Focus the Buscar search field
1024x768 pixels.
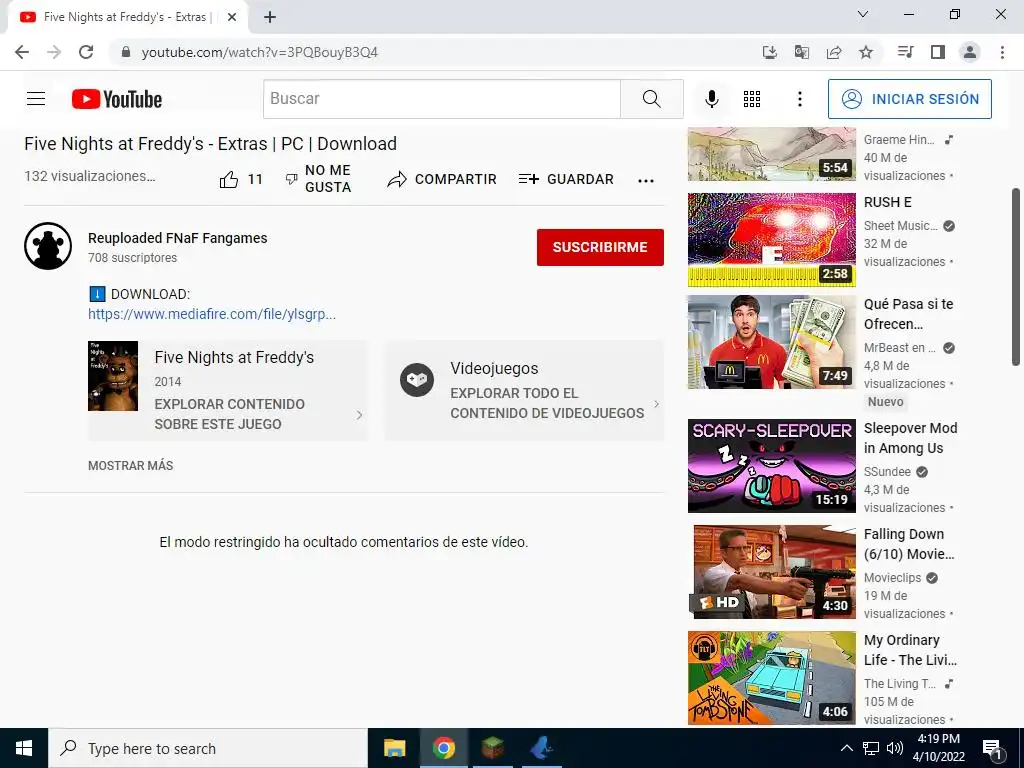[x=442, y=99]
